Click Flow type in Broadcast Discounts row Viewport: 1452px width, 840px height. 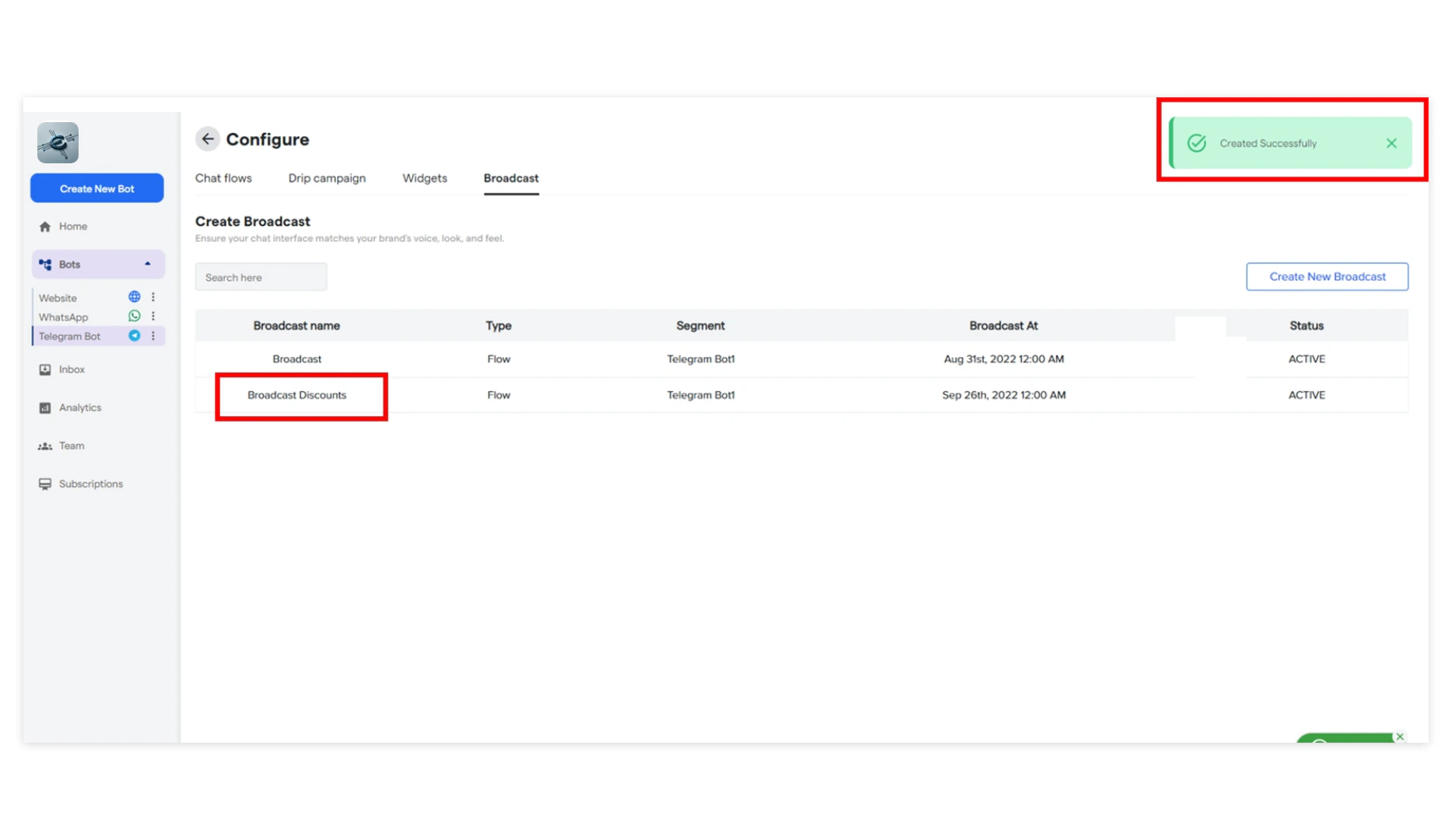point(499,395)
